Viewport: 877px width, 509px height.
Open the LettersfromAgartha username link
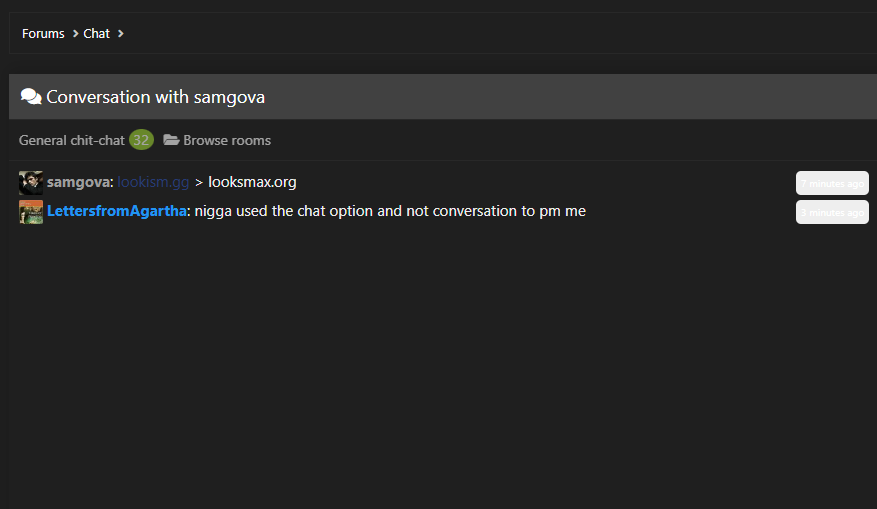tap(116, 211)
